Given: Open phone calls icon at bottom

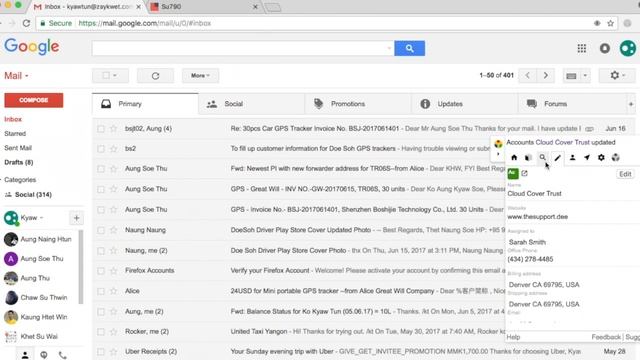Looking at the screenshot, I should (x=62, y=355).
